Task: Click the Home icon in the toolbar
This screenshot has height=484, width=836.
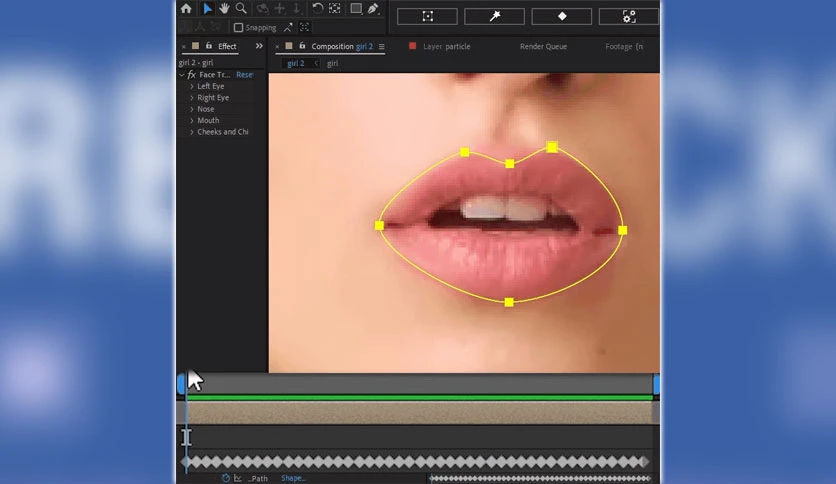Action: (186, 9)
